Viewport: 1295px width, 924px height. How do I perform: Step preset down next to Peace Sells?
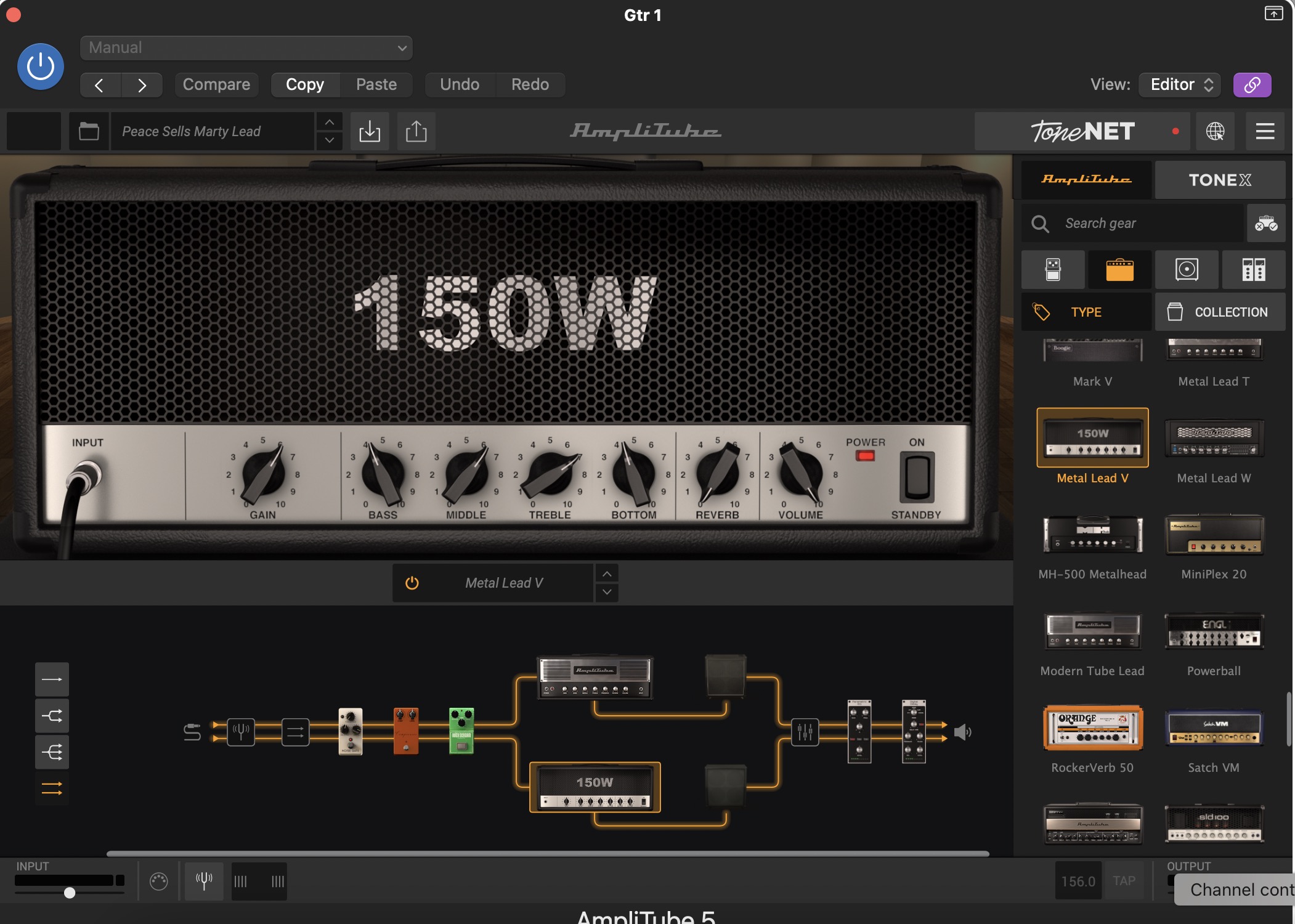[330, 140]
